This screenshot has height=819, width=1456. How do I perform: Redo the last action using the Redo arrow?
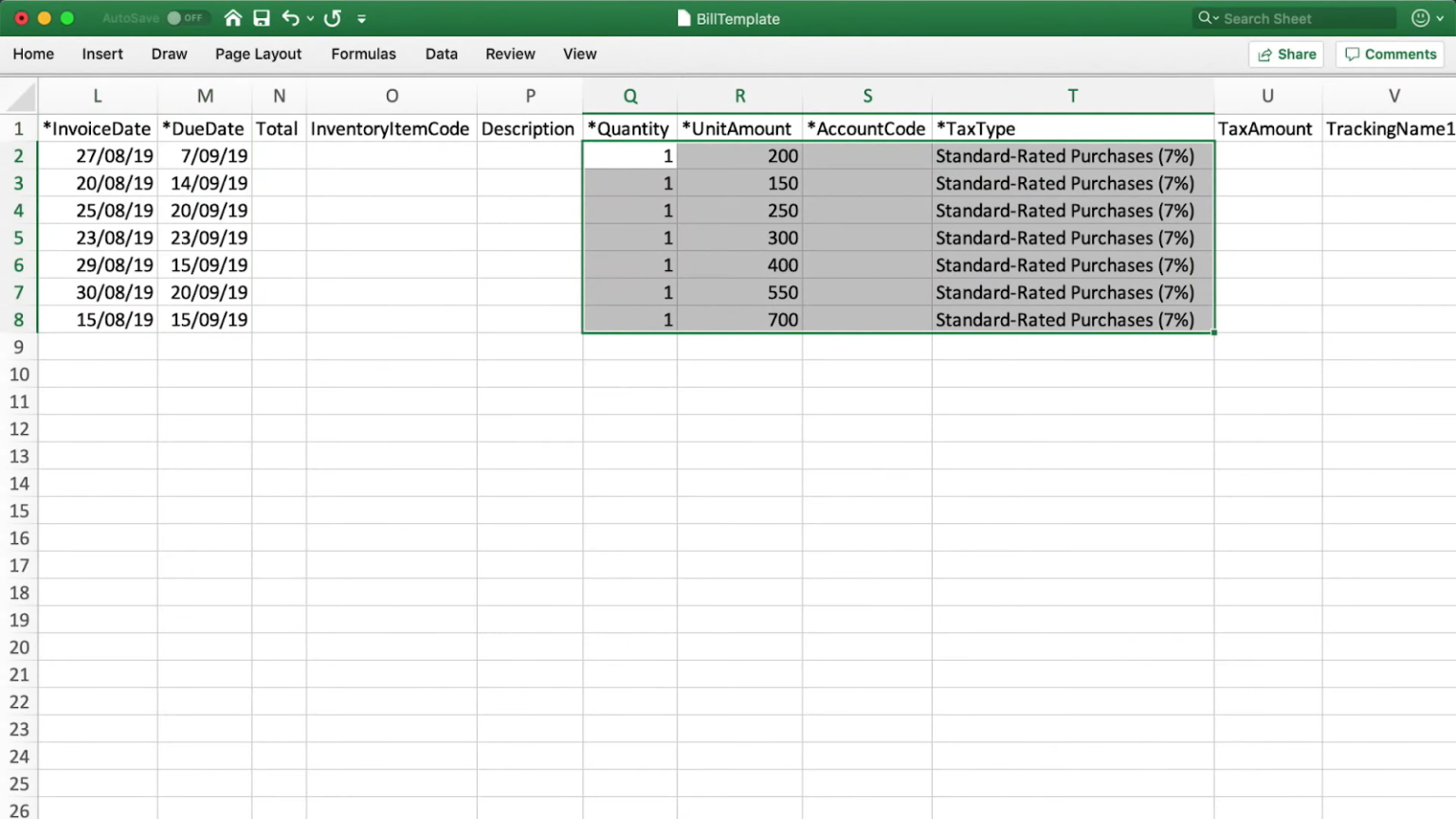pos(331,18)
